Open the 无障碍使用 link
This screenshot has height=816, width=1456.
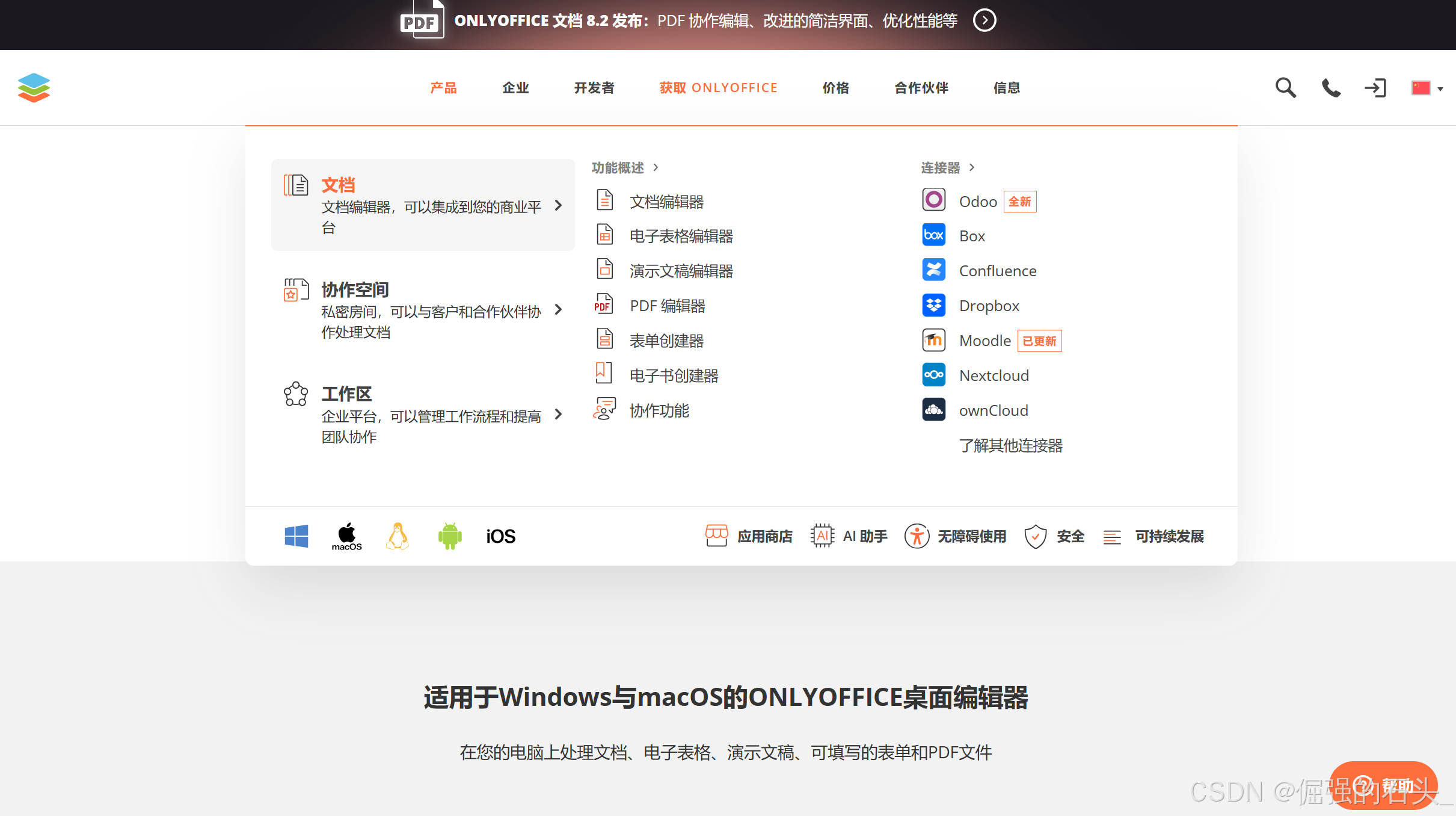pos(956,536)
